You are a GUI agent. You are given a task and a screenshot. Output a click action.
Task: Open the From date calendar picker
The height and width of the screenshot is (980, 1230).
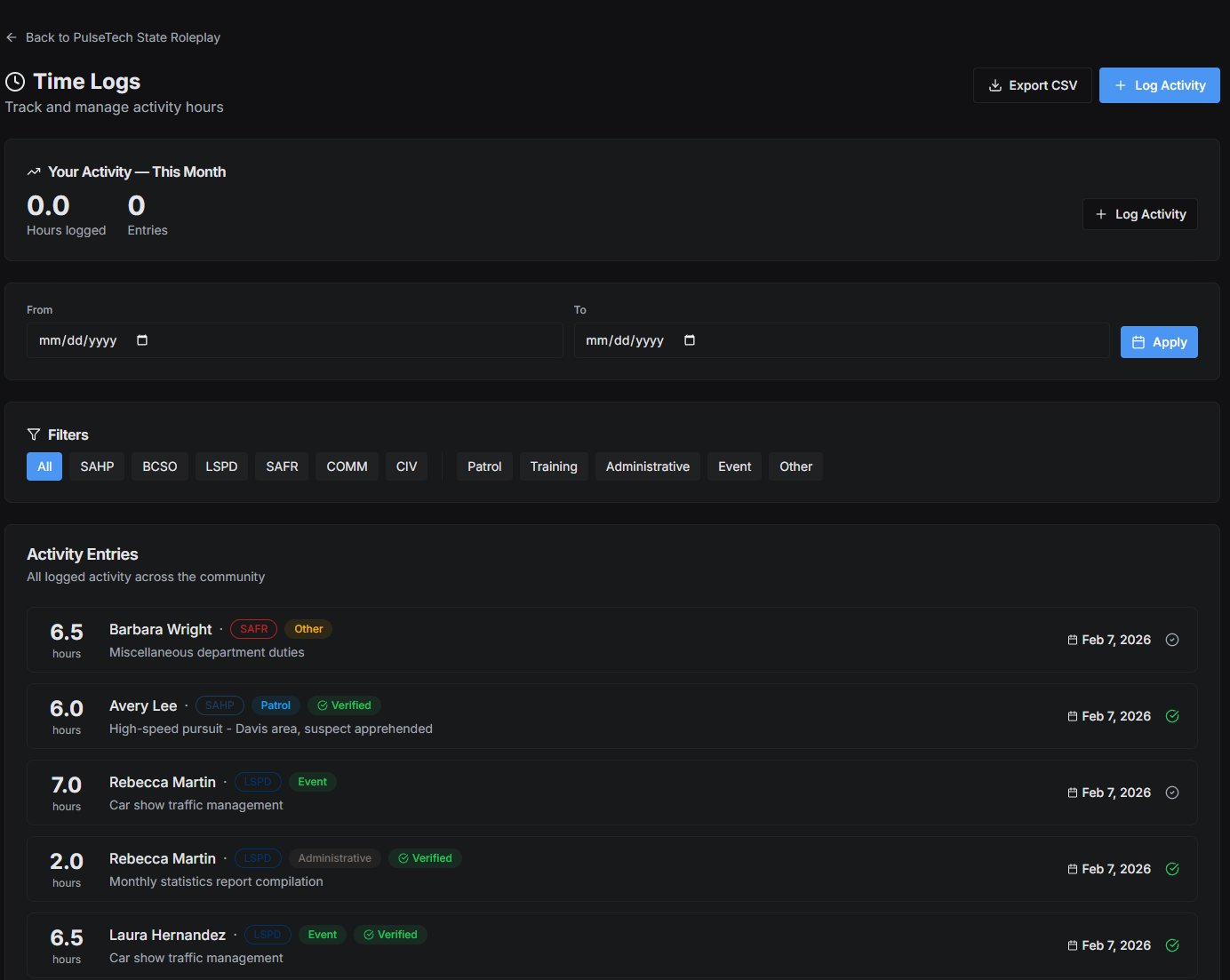(142, 340)
